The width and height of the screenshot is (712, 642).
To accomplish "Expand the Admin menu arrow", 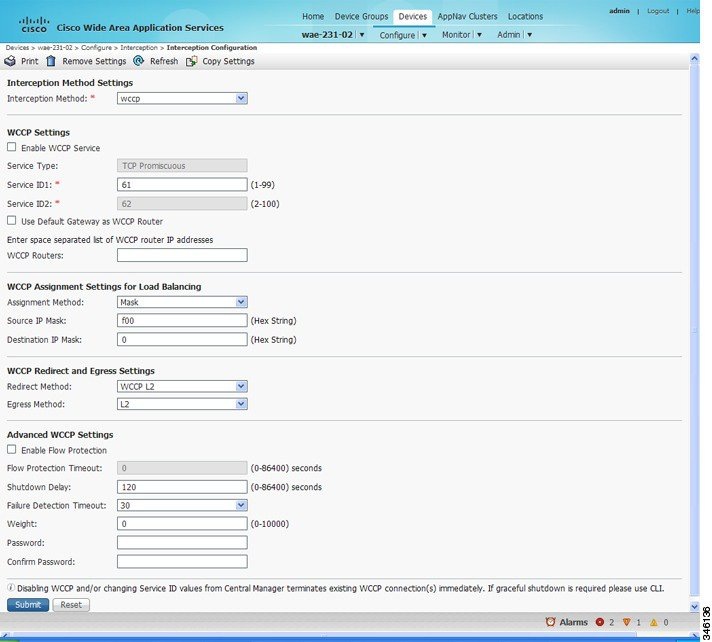I will [x=529, y=35].
